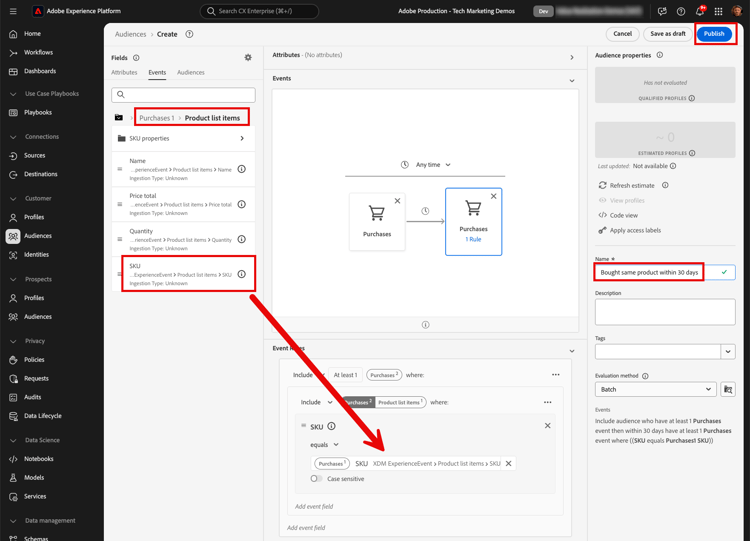
Task: Switch to the Audiences fields tab
Action: (x=191, y=72)
